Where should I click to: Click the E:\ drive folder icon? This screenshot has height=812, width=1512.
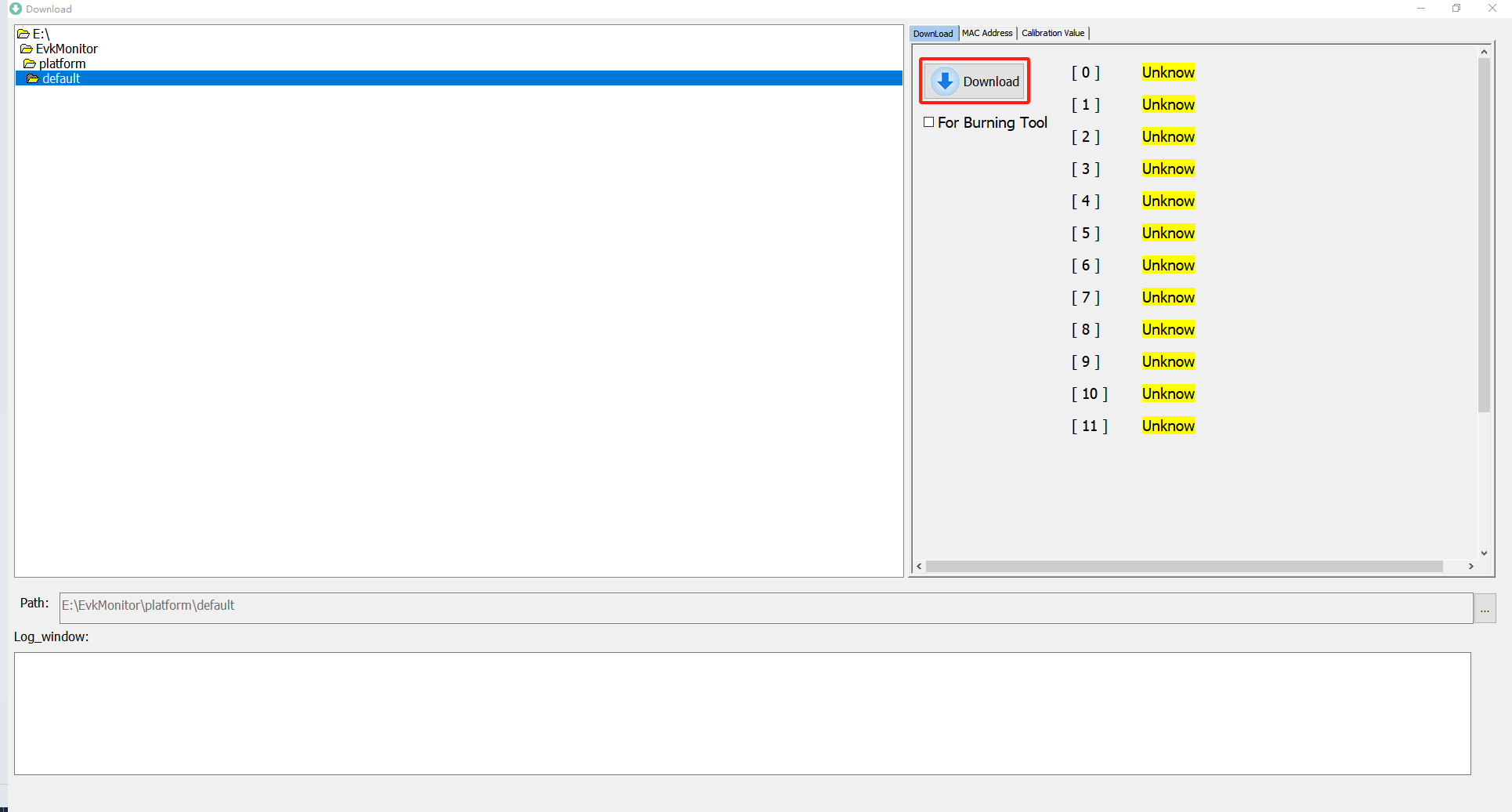pos(24,34)
